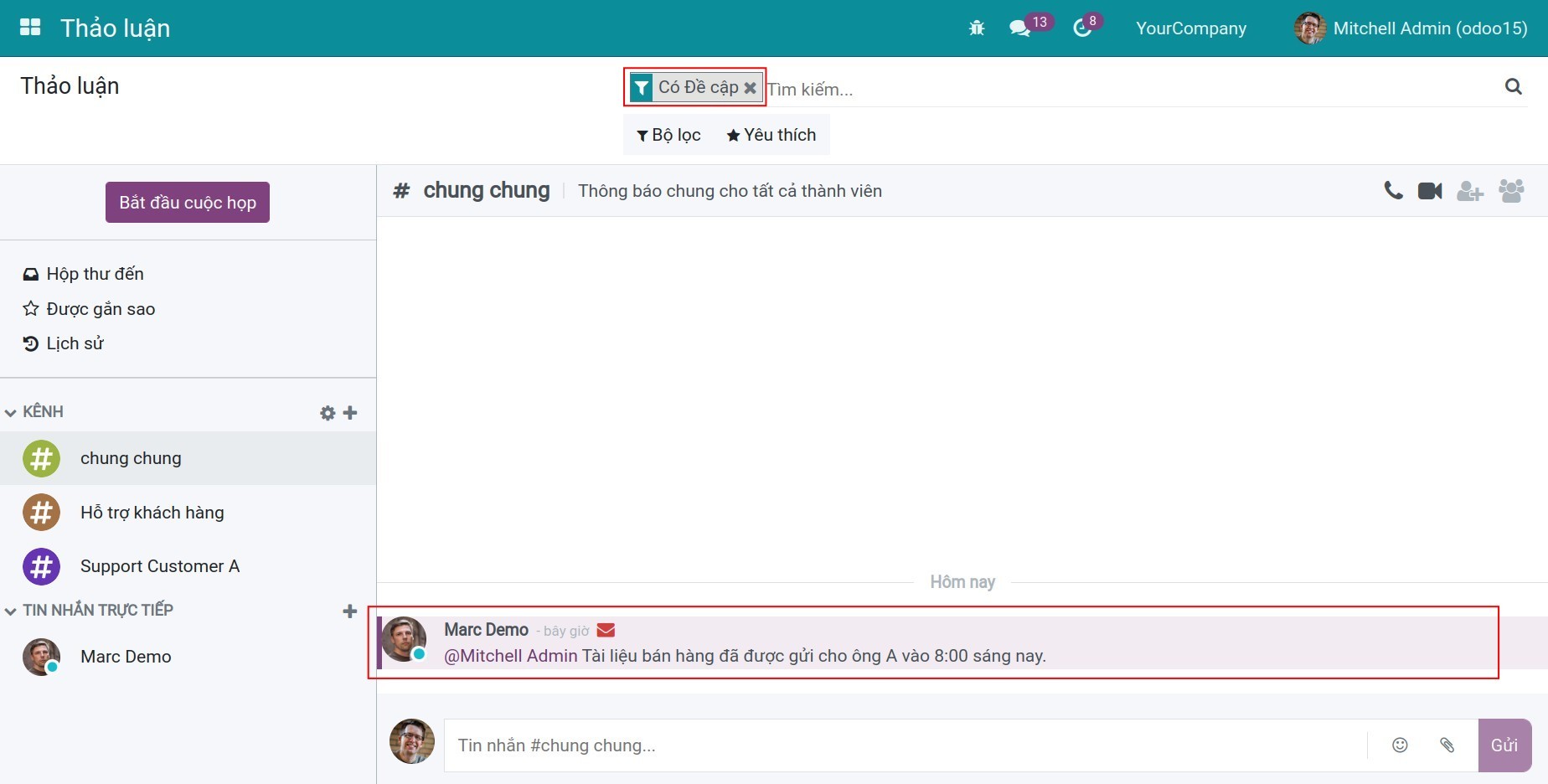Show the channel member list icon

point(1511,190)
